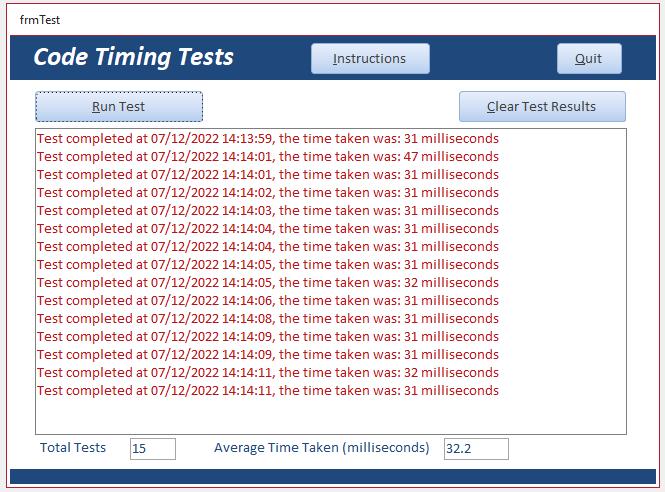Clear Test Results with the button
This screenshot has width=665, height=492.
point(542,107)
